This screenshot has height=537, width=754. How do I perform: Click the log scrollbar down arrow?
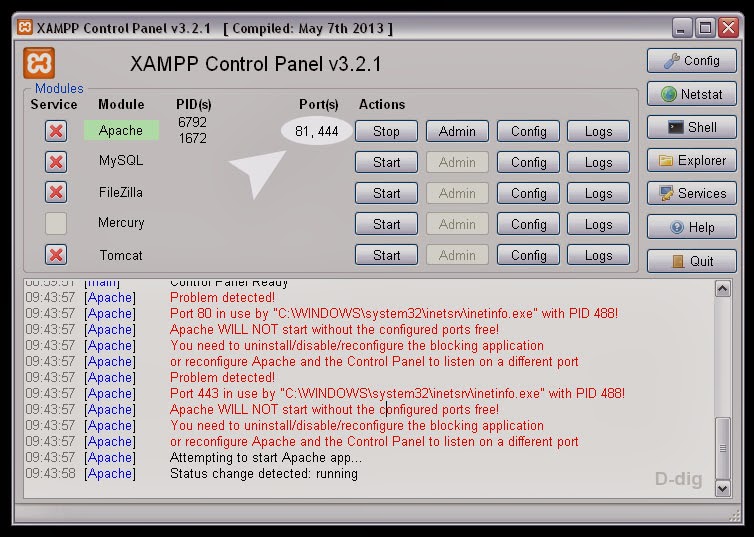pyautogui.click(x=723, y=488)
